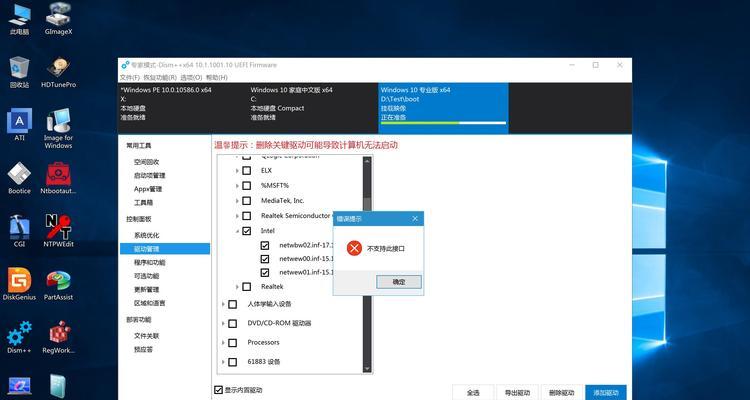Select the Windows 10 专业版 image tab
Screen dimensions: 750x400
point(443,108)
